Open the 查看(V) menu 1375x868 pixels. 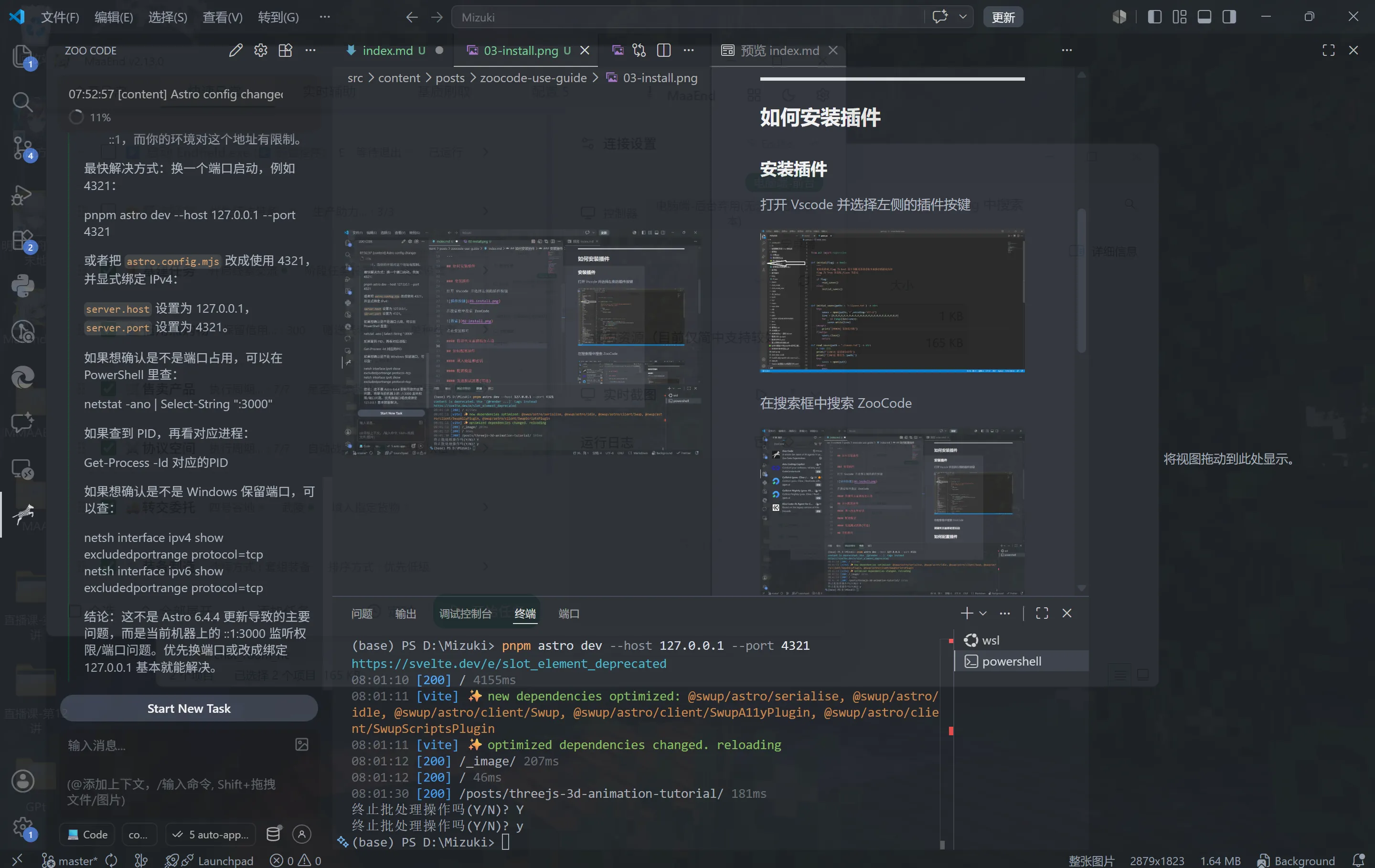pyautogui.click(x=222, y=17)
